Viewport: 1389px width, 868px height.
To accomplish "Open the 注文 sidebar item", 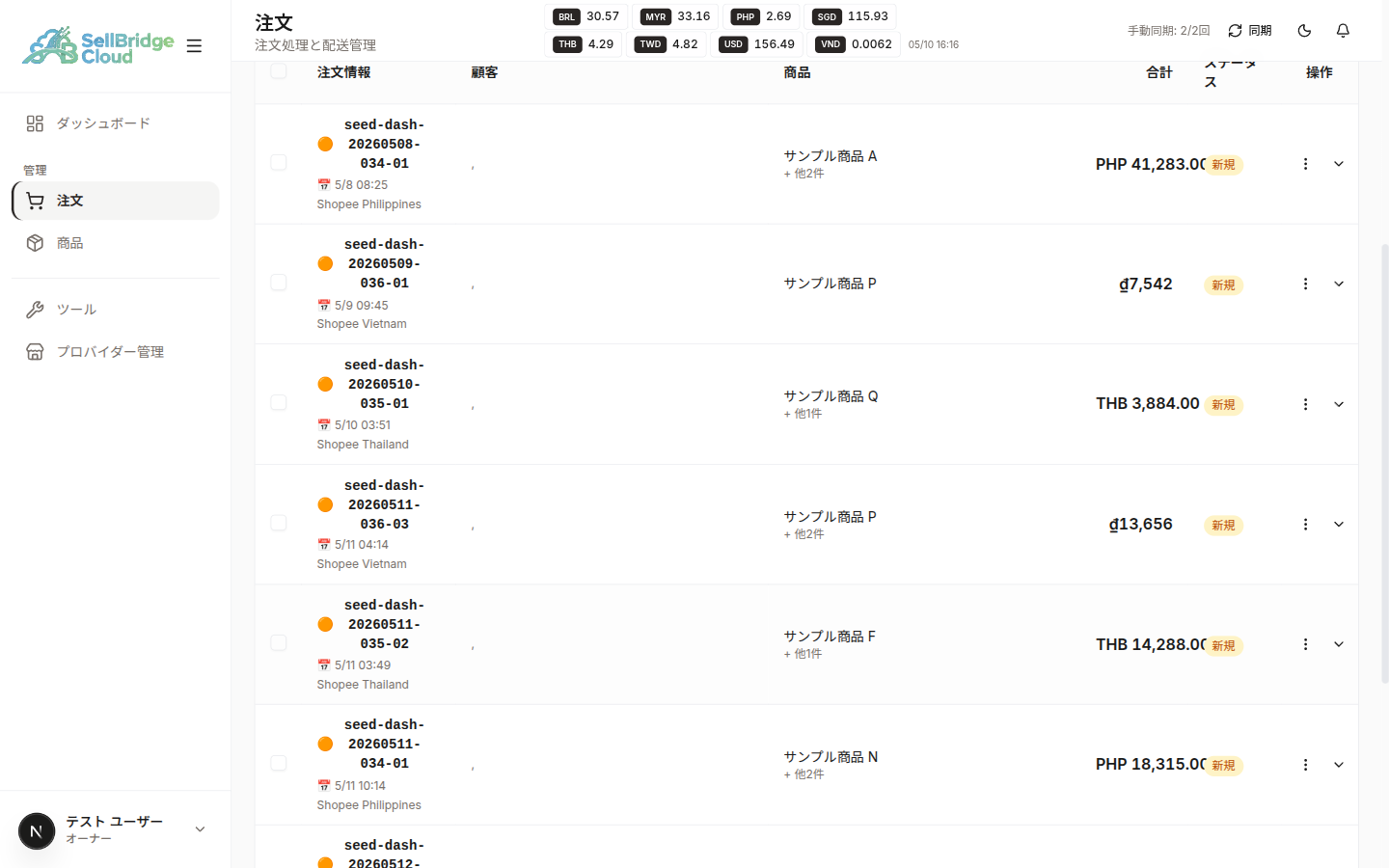I will coord(116,201).
